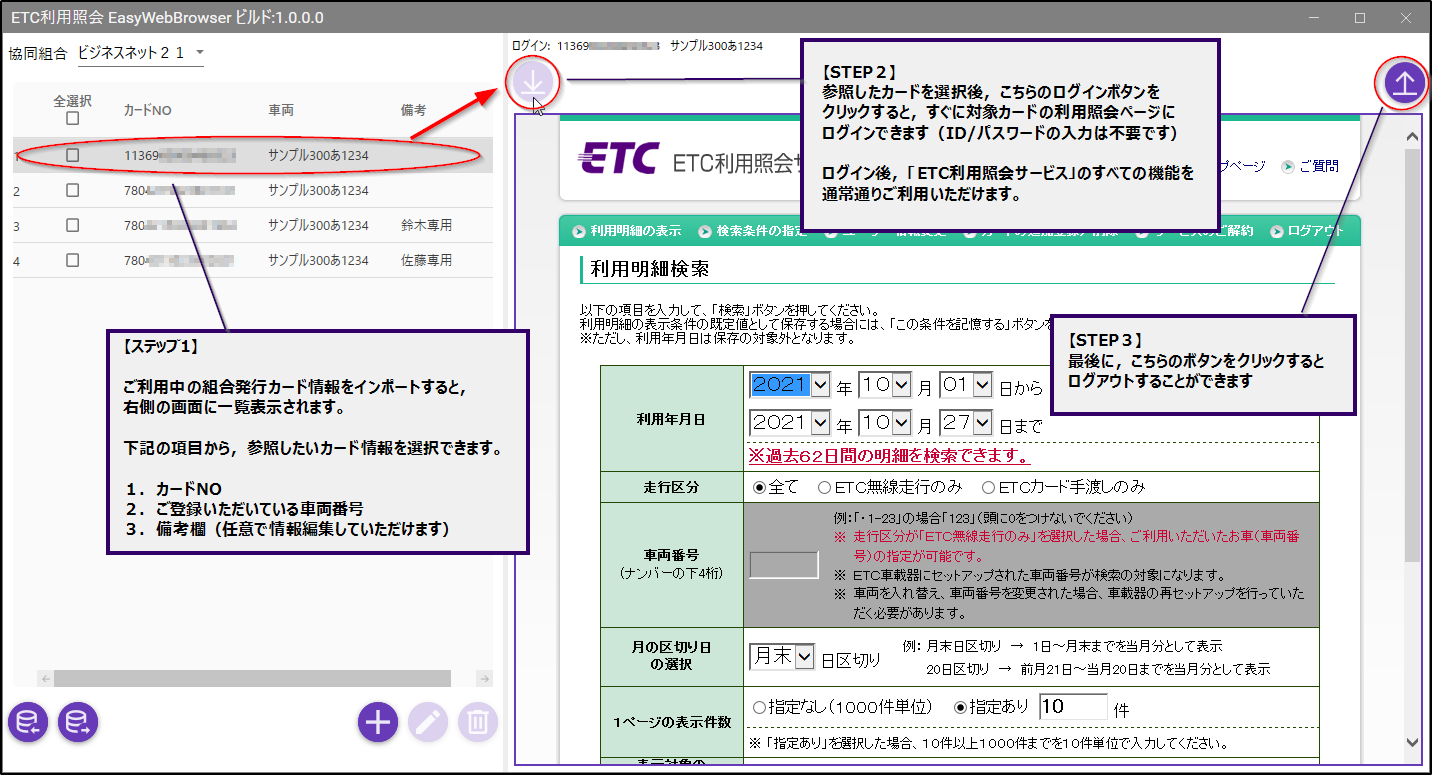Open the start month 10 dropdown

pos(885,385)
